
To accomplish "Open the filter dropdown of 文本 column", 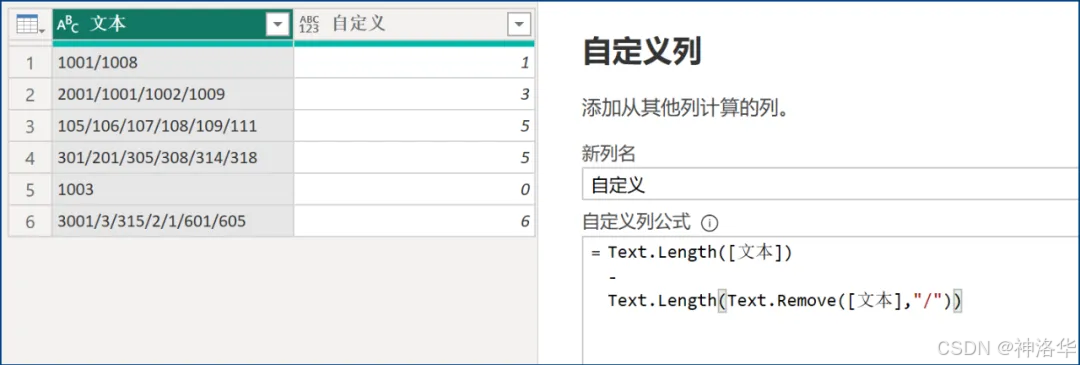I will point(277,25).
